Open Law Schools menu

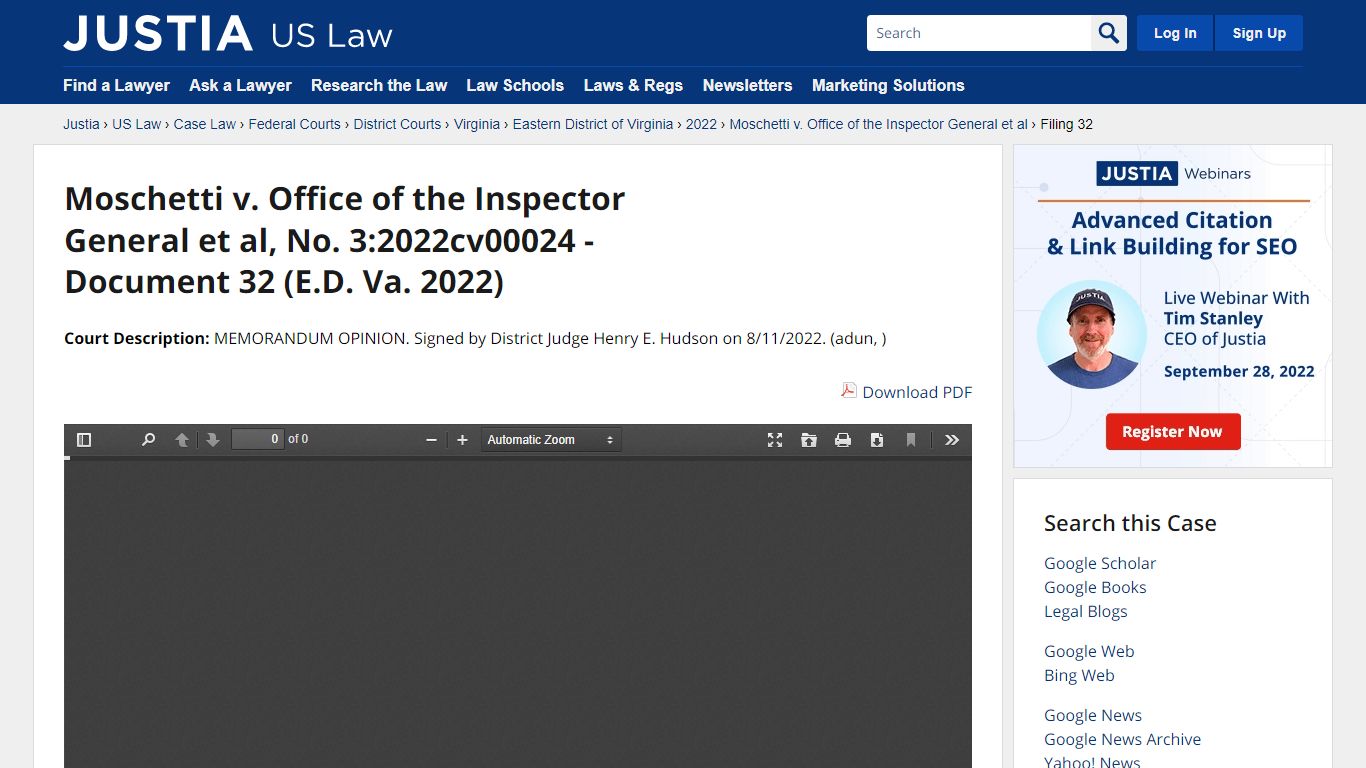tap(515, 86)
